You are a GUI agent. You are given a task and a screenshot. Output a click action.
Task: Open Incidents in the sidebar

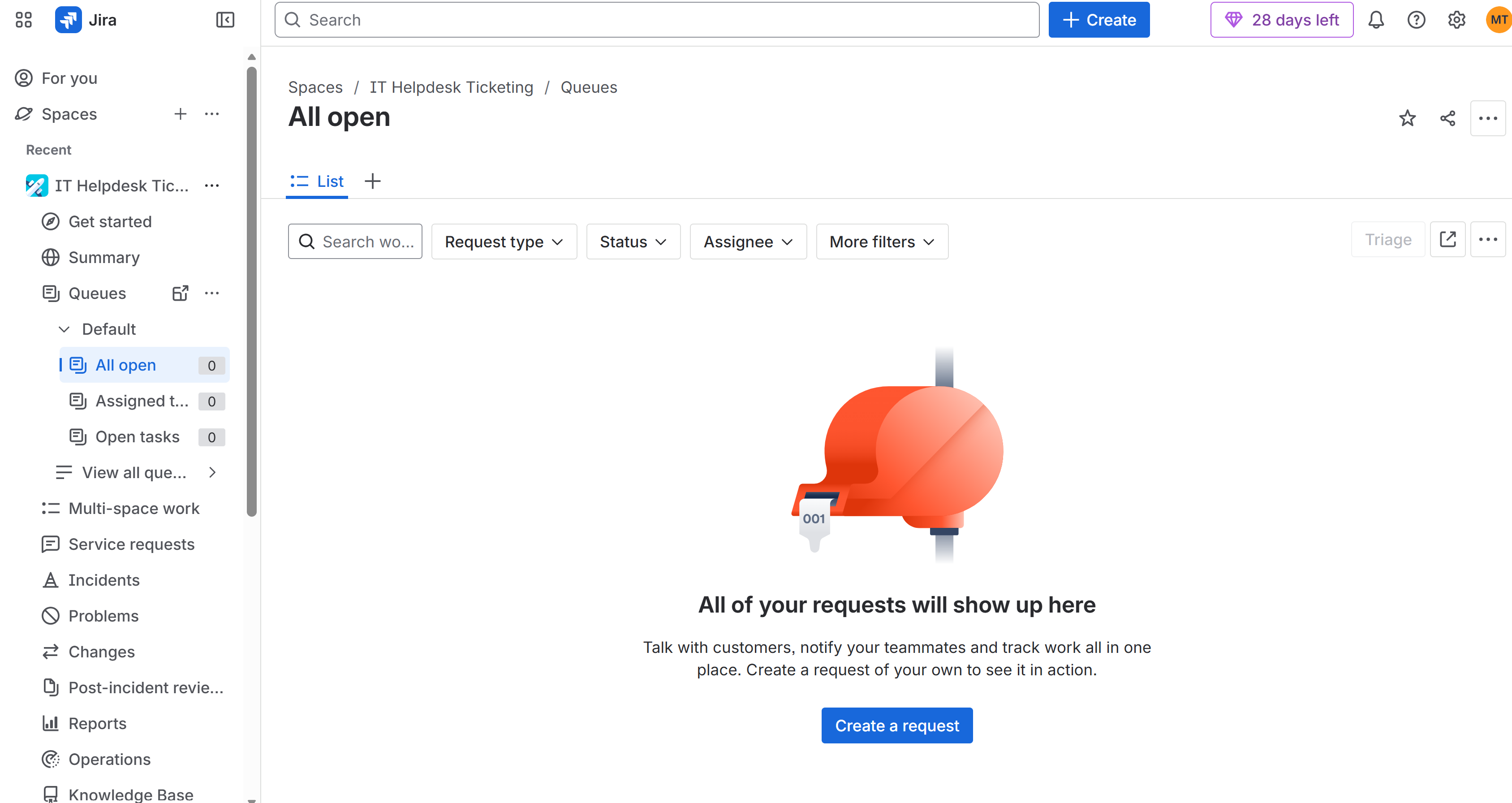(x=104, y=580)
